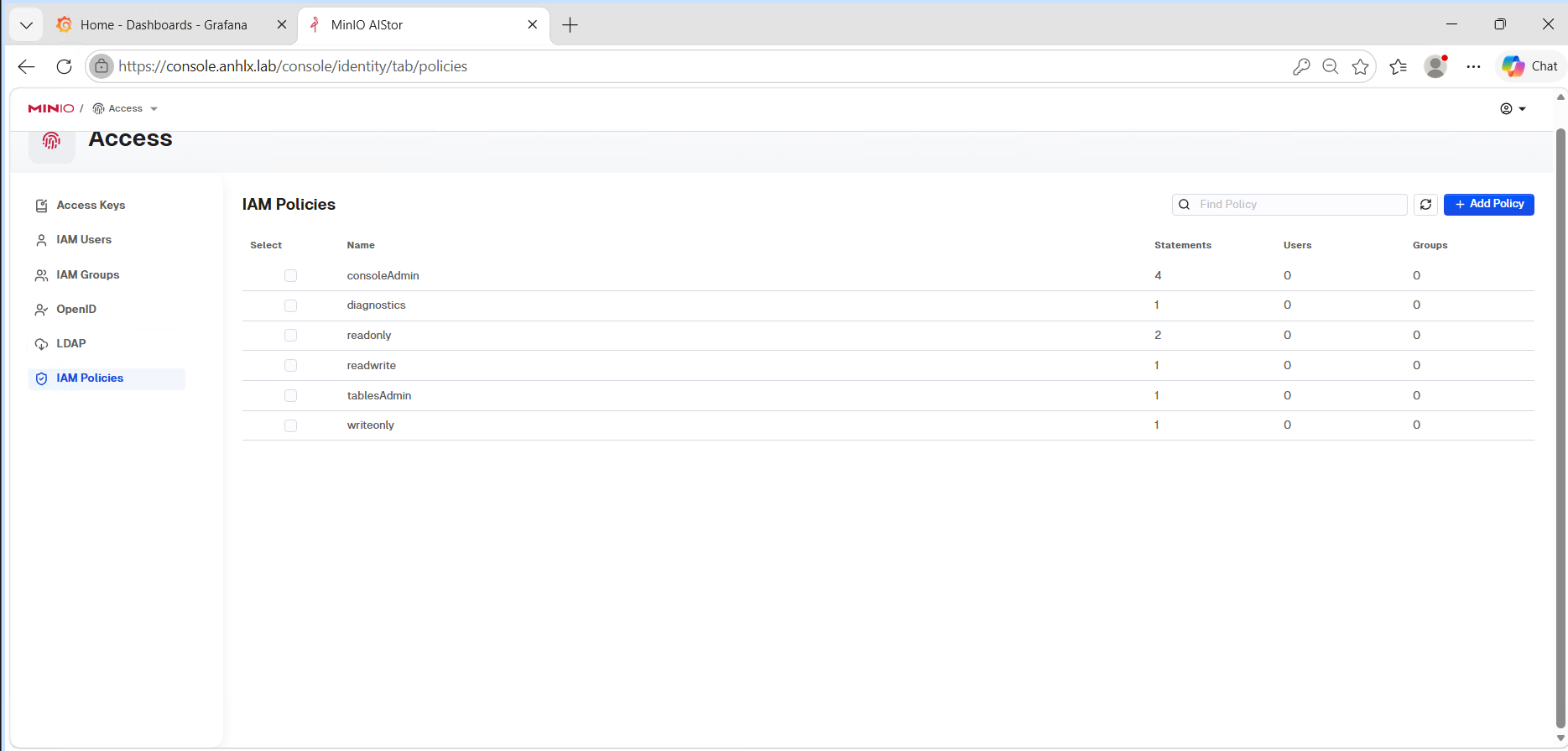The height and width of the screenshot is (751, 1568).
Task: Click the page vertical scrollbar
Action: pos(1560,428)
